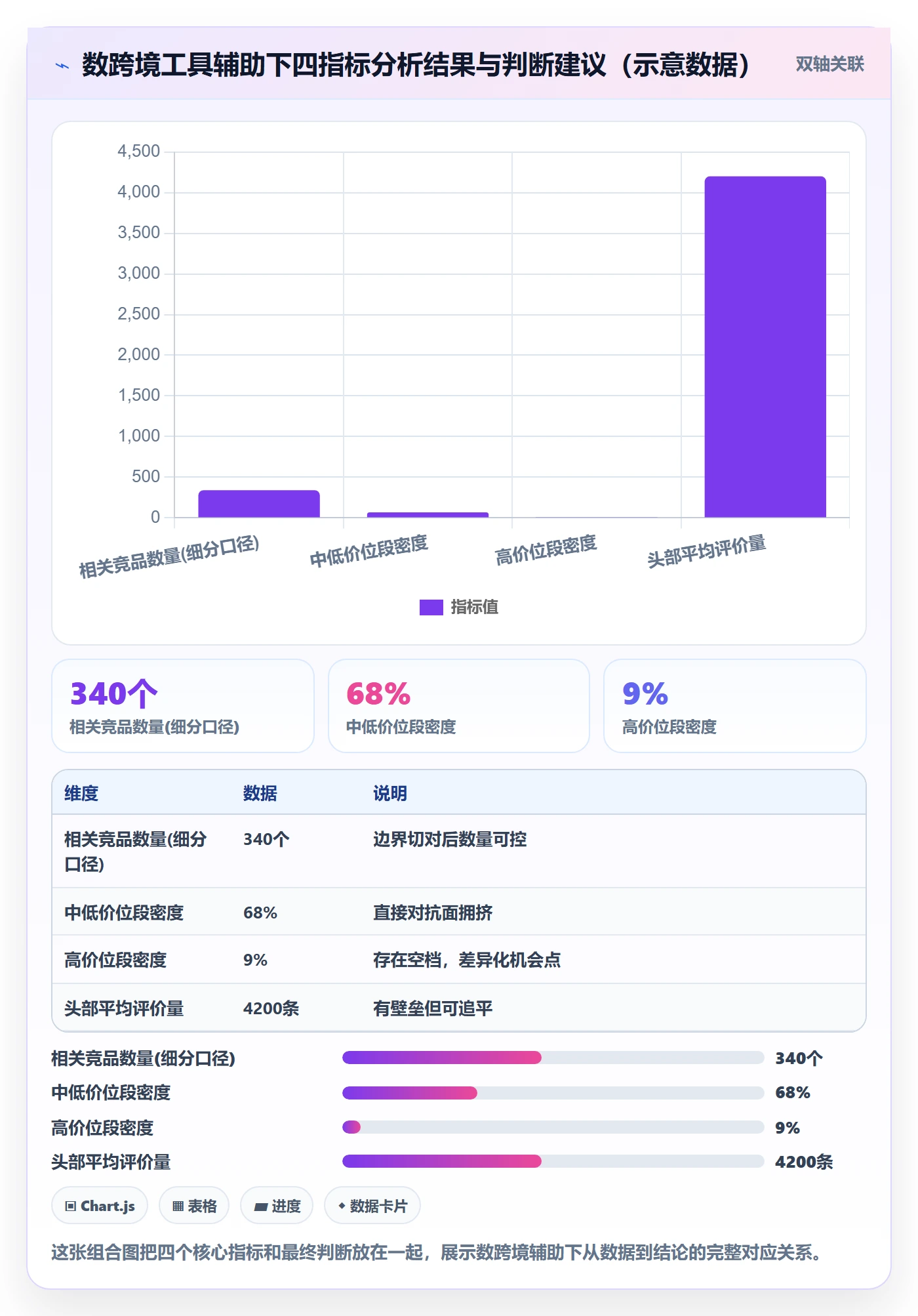Click the 高价位段密度 x-axis label
The height and width of the screenshot is (1316, 918).
(x=546, y=550)
